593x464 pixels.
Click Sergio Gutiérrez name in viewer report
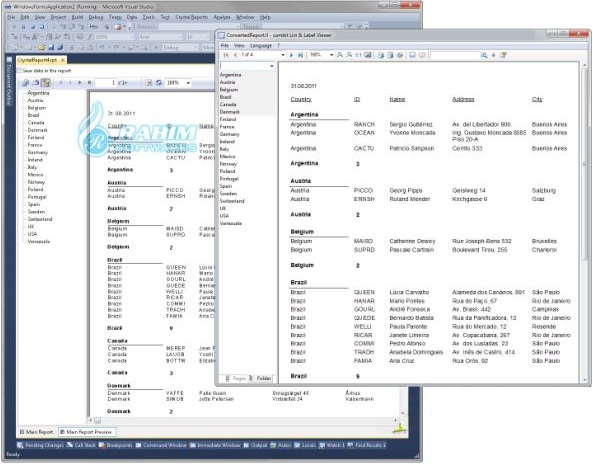411,124
